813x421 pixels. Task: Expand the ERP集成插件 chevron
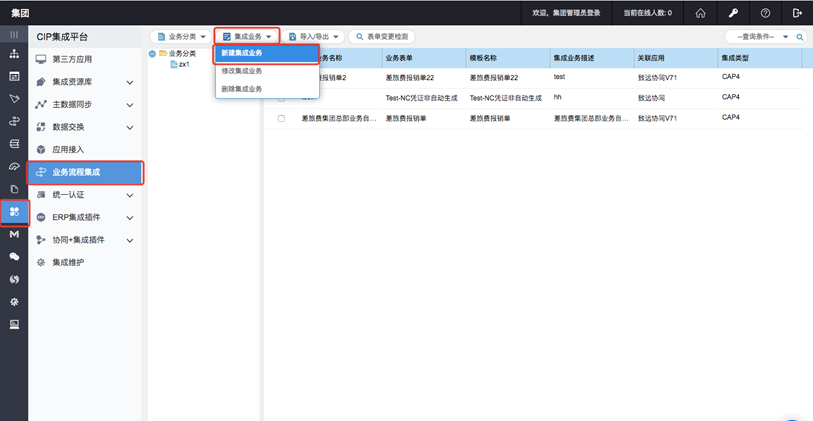coord(130,218)
